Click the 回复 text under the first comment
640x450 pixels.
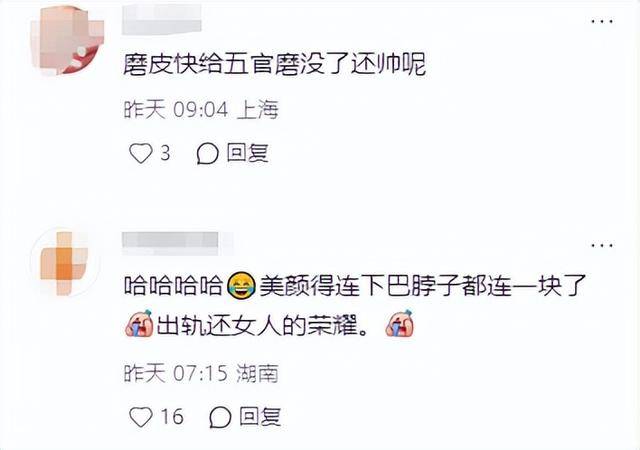tap(247, 153)
